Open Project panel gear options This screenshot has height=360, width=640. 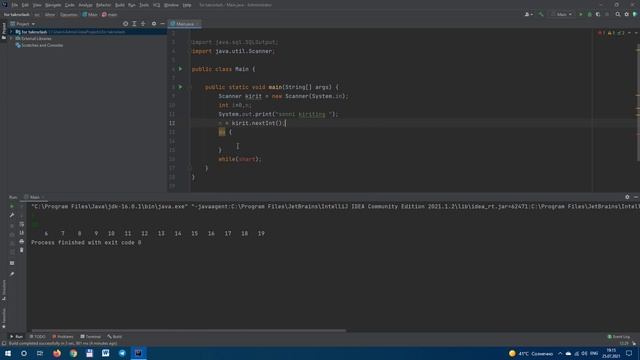(x=154, y=24)
